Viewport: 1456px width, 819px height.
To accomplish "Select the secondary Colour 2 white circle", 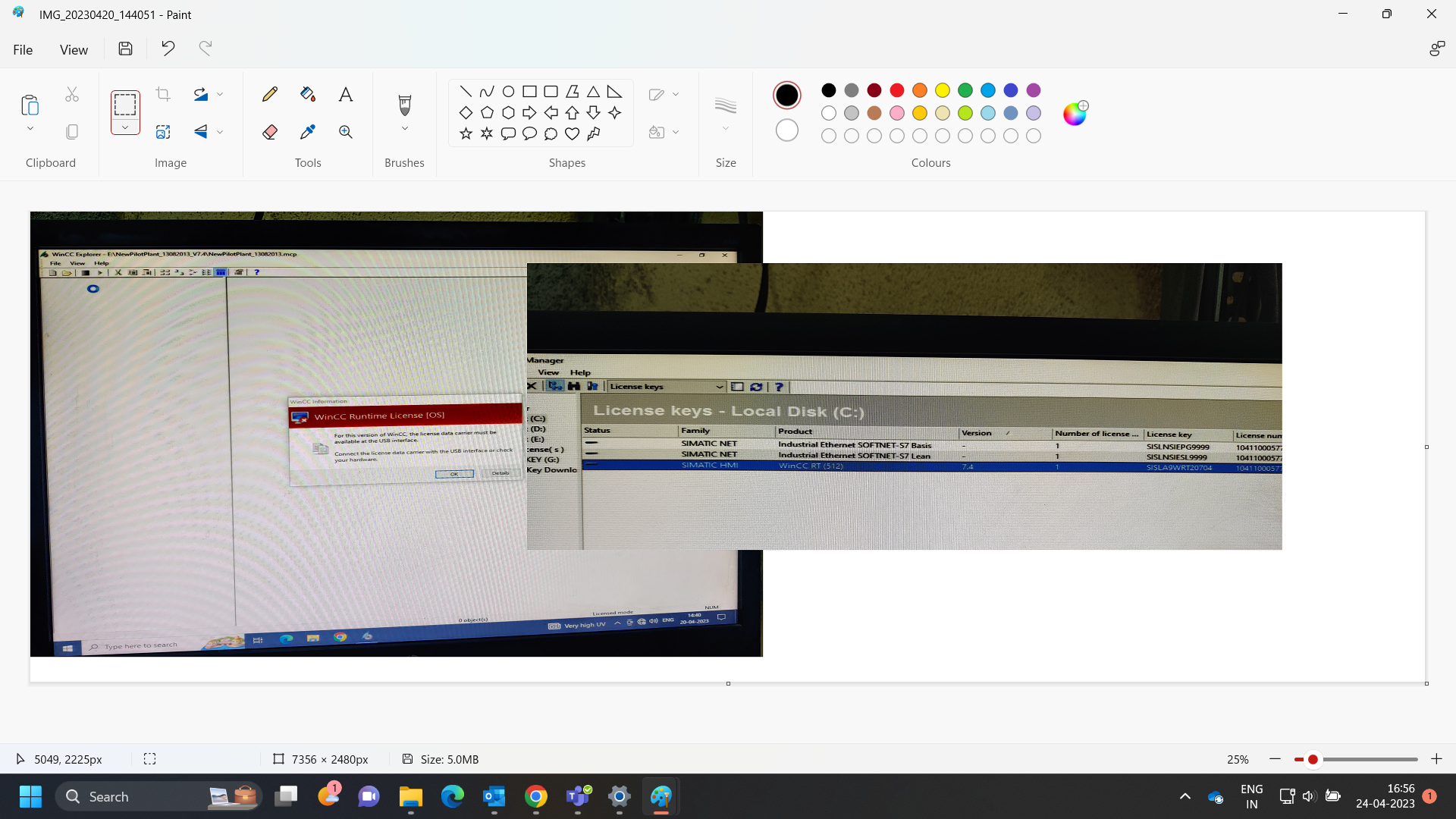I will (787, 130).
